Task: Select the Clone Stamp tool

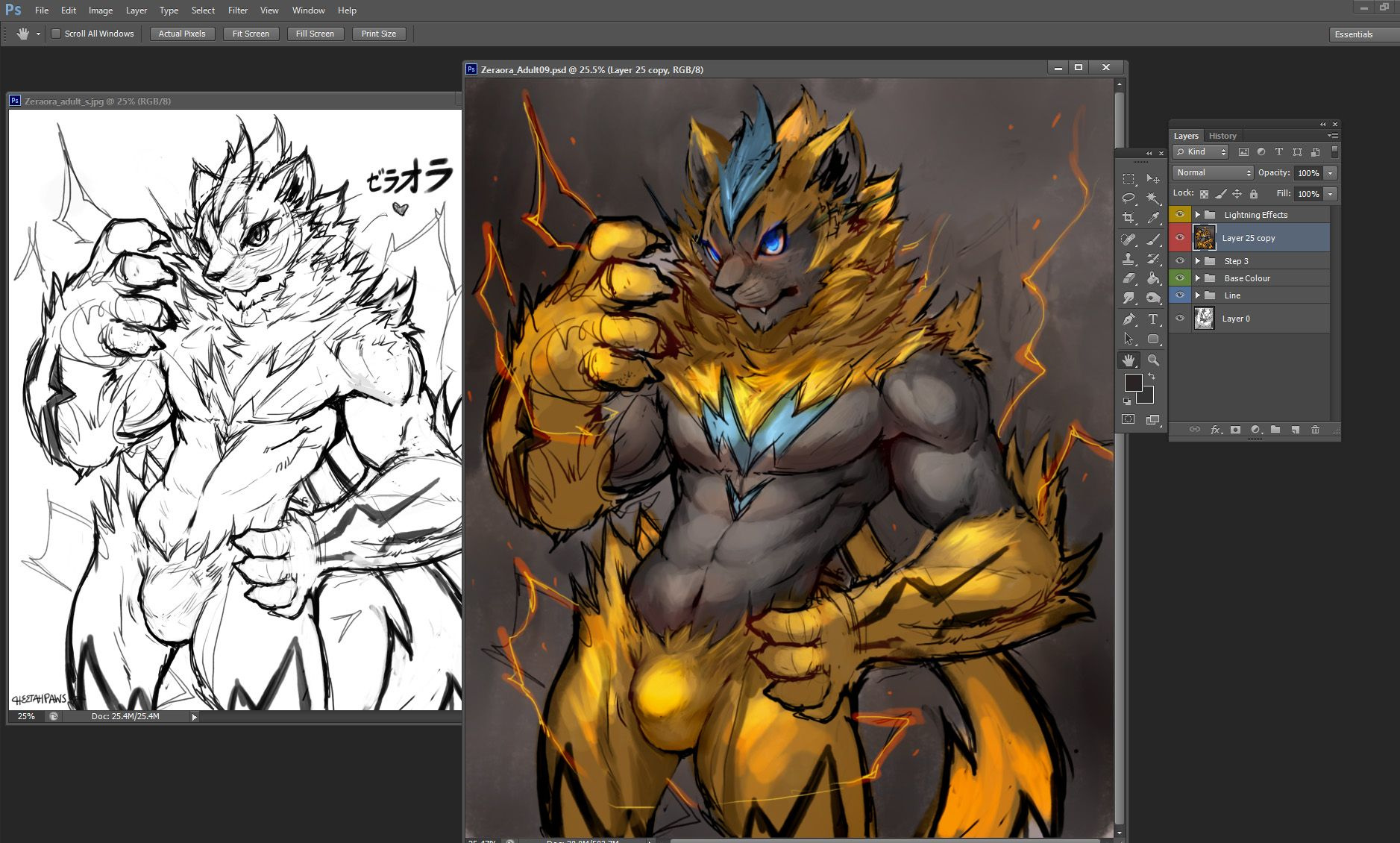Action: (x=1129, y=259)
